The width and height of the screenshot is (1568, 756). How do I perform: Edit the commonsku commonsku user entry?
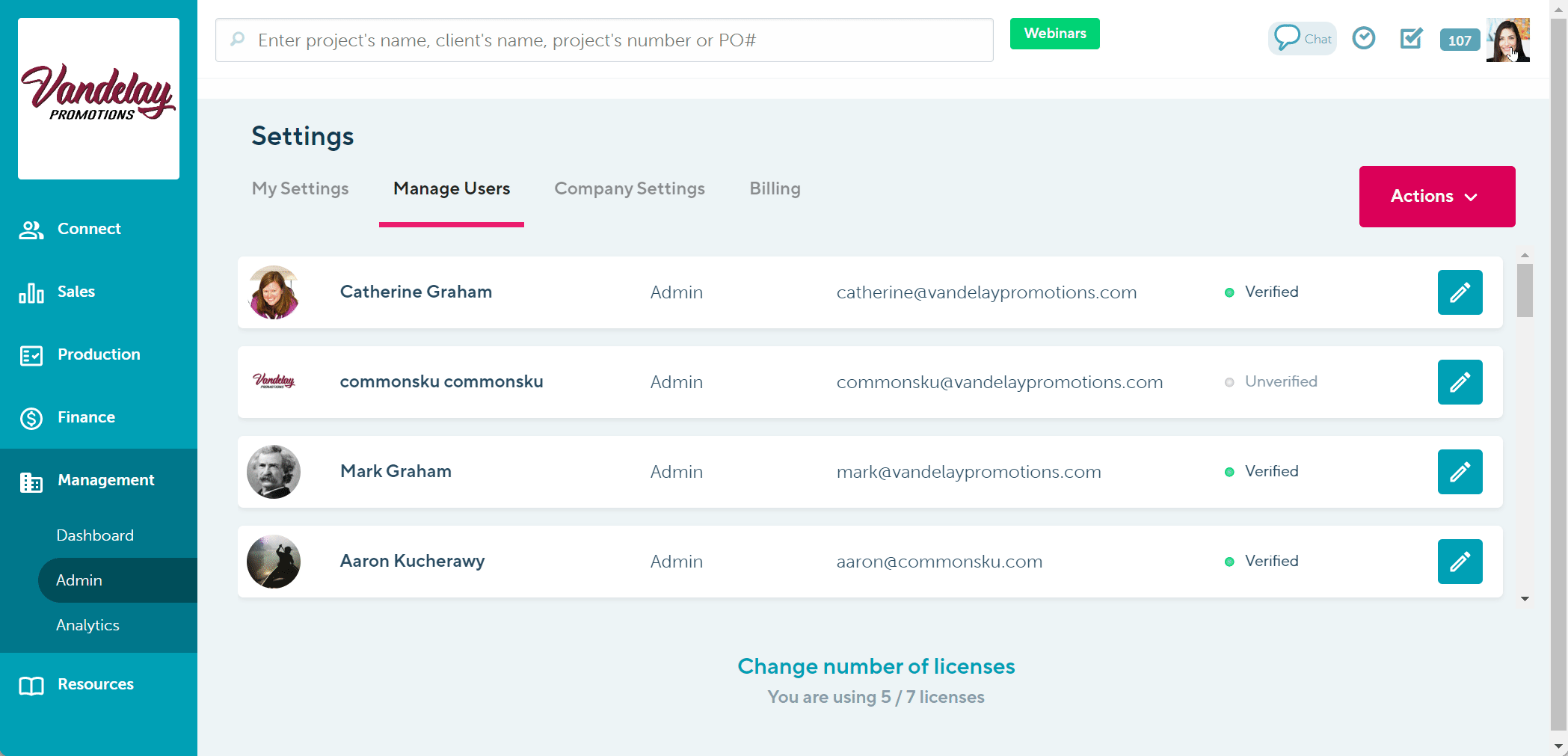(x=1460, y=382)
